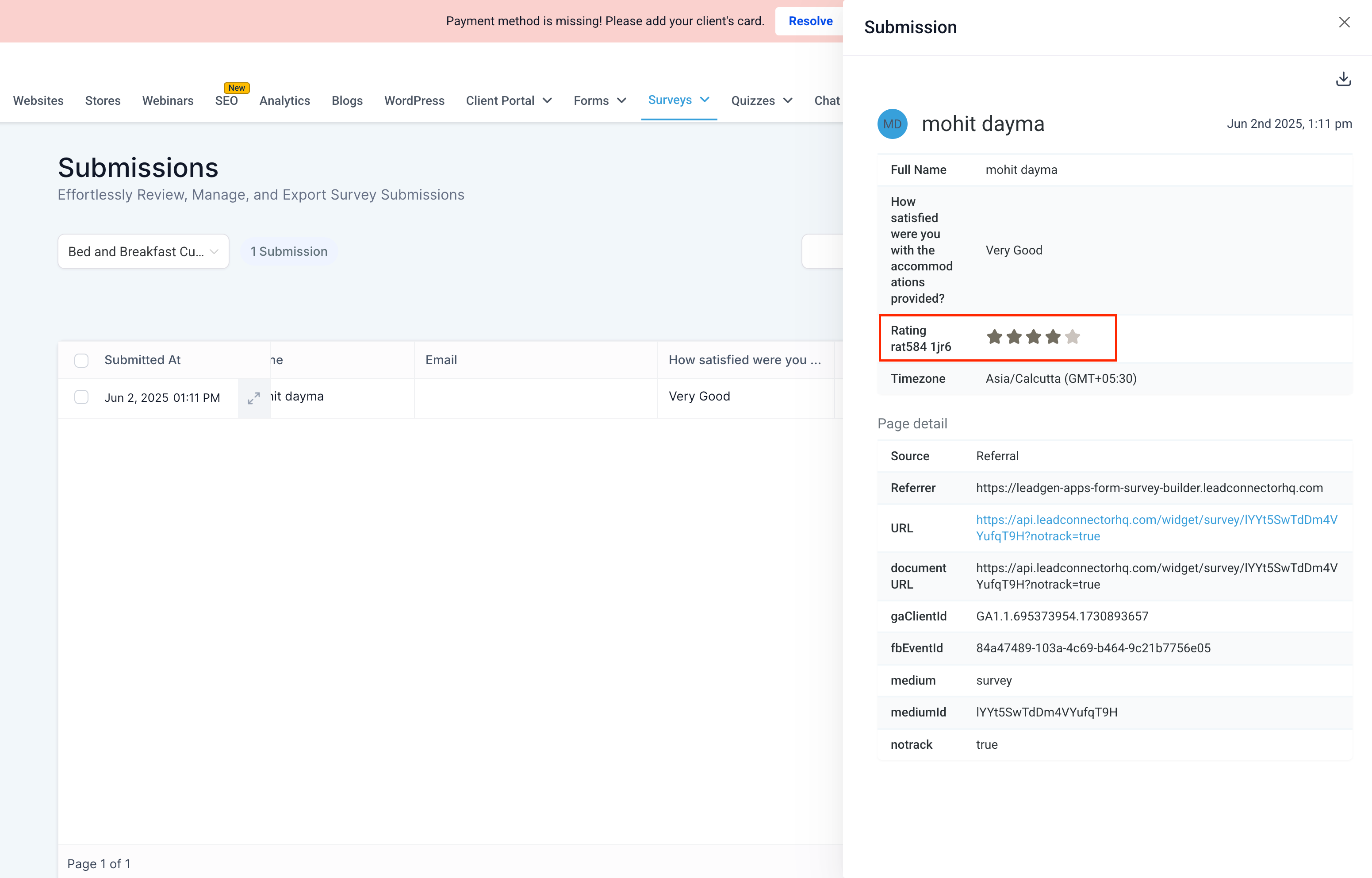Click the first rating star
This screenshot has height=878, width=1372.
click(994, 337)
